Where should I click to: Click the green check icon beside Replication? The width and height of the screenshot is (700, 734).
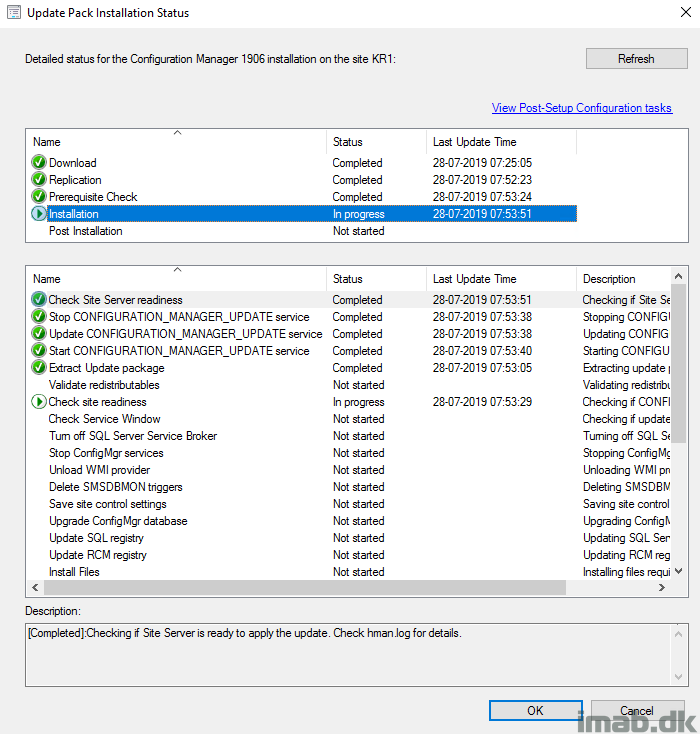click(39, 179)
